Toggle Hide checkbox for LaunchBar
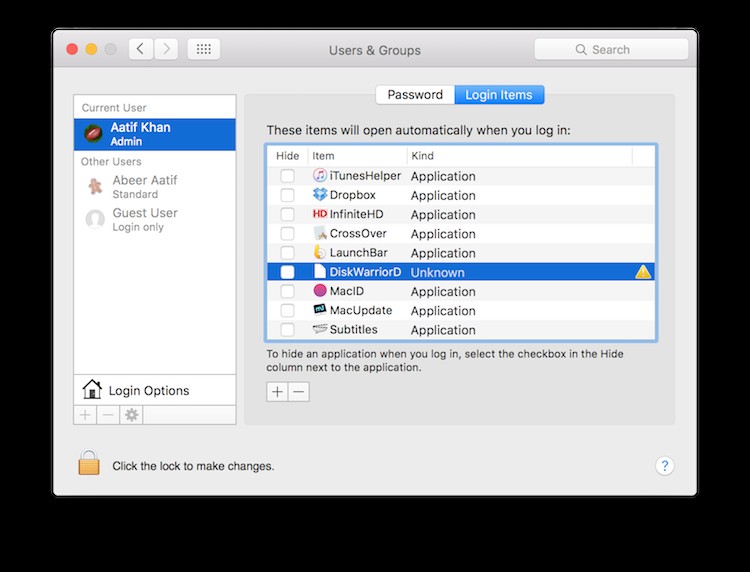750x572 pixels. 287,253
